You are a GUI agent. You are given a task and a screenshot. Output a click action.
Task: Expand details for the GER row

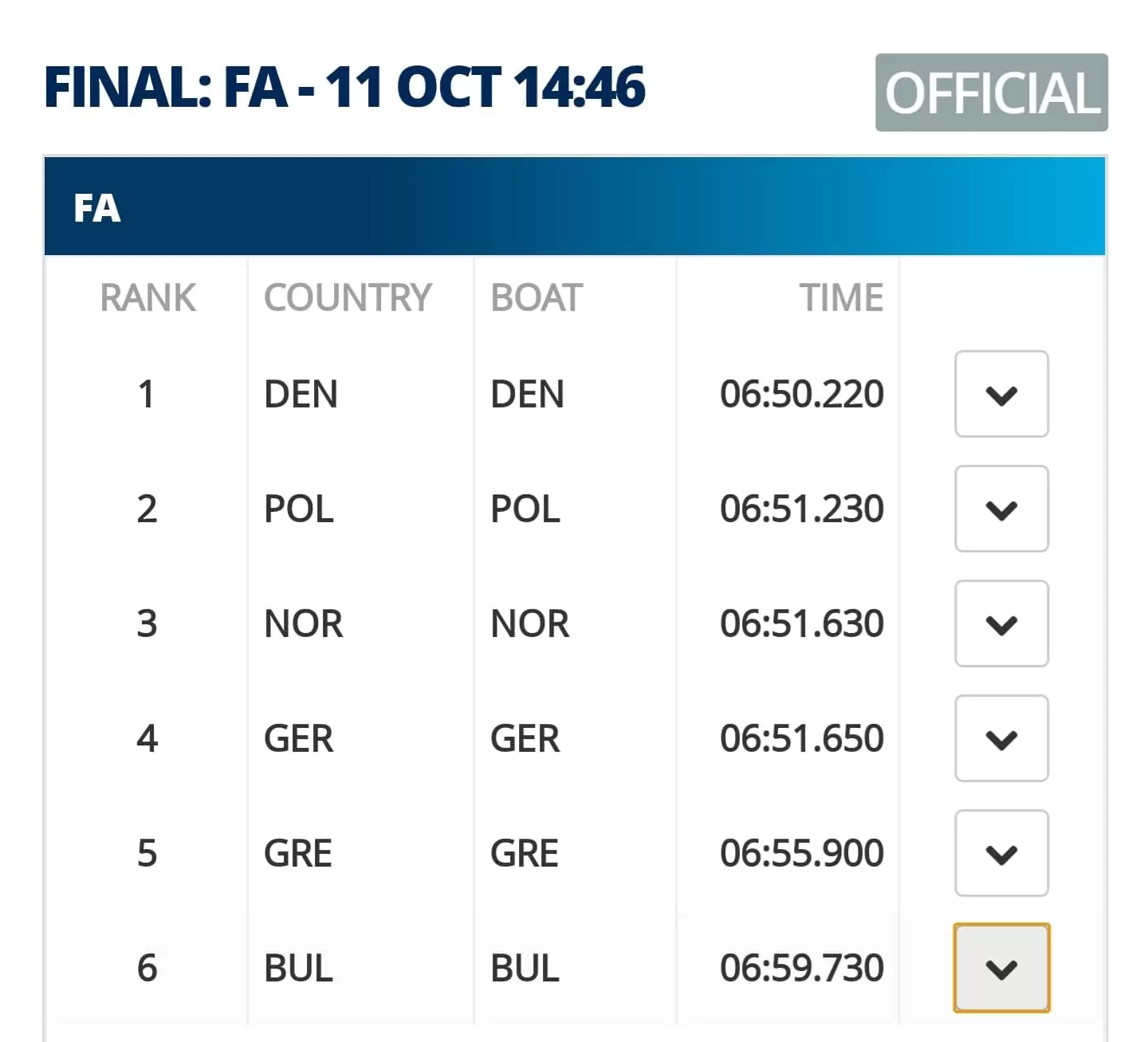coord(1001,738)
